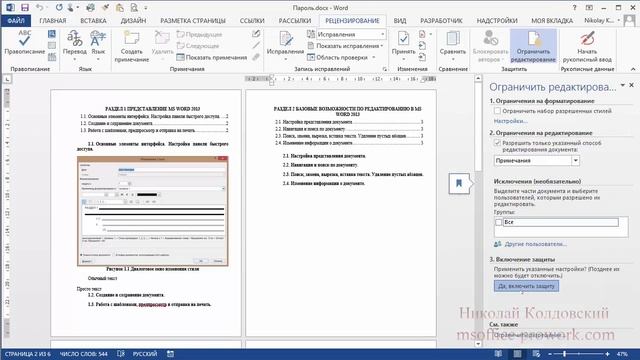Open the Исправления display mode dropdown
Image resolution: width=640 pixels, height=360 pixels.
(x=382, y=34)
